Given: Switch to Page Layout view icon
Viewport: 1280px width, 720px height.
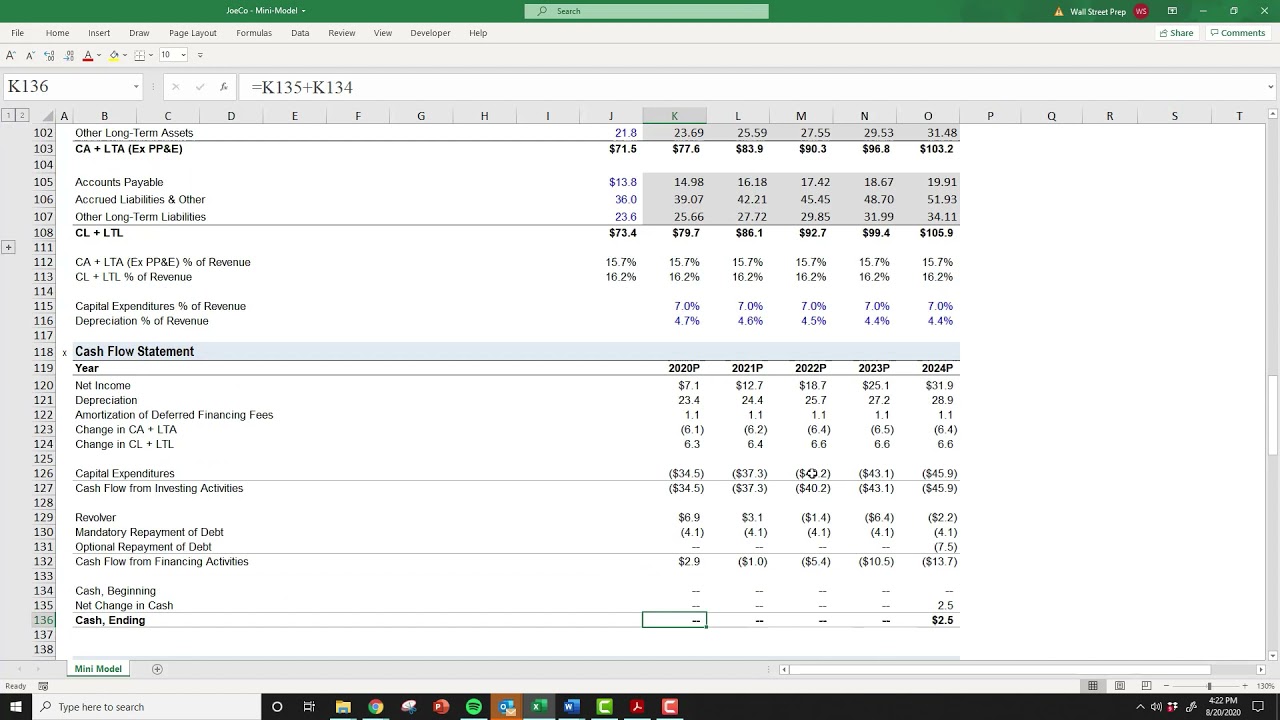Looking at the screenshot, I should click(1120, 686).
